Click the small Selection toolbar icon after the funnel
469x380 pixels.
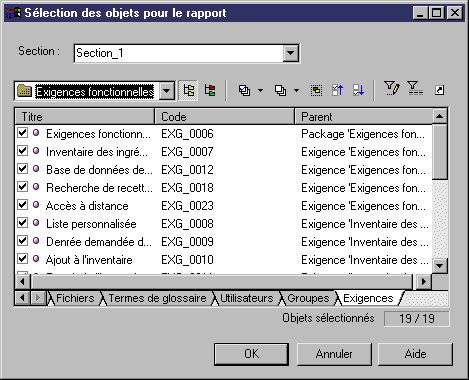coord(439,90)
